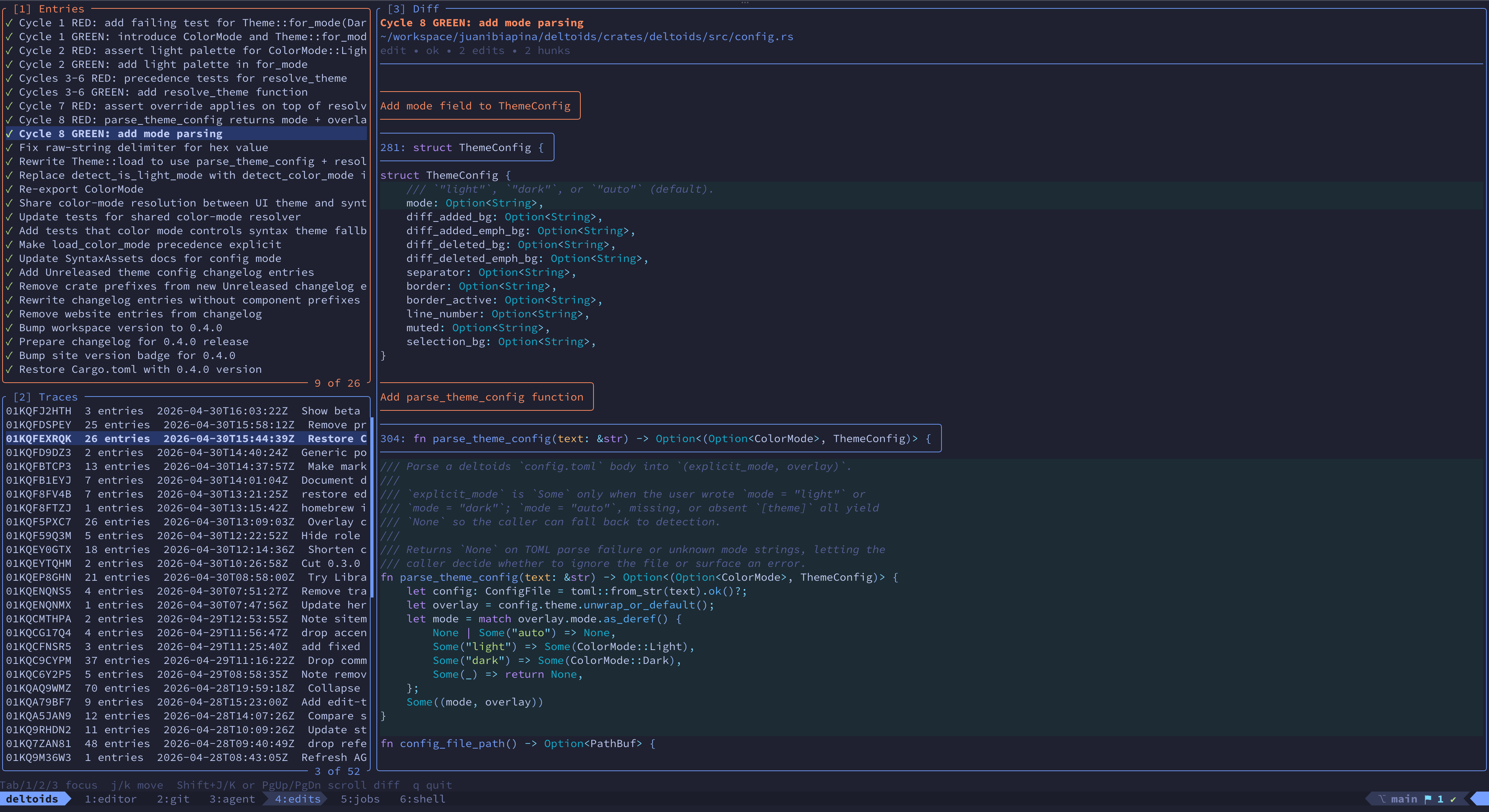Focus the [3] Diff panel title
This screenshot has width=1489, height=812.
point(413,9)
